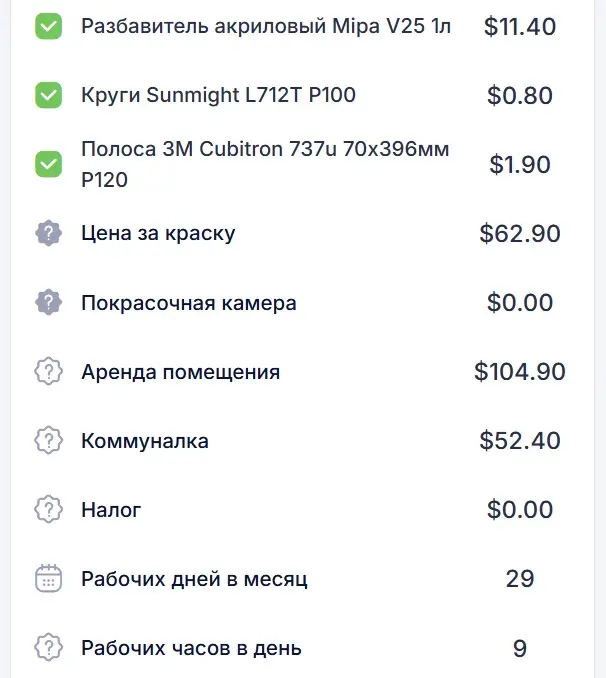The width and height of the screenshot is (606, 678).
Task: Click the question badge next to Коммуналка
Action: 49,440
